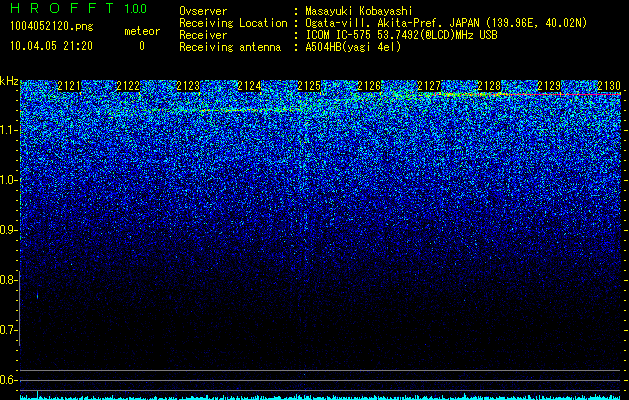Screen dimensions: 629x400
Task: Click the 2127 time marker
Action: tap(429, 86)
